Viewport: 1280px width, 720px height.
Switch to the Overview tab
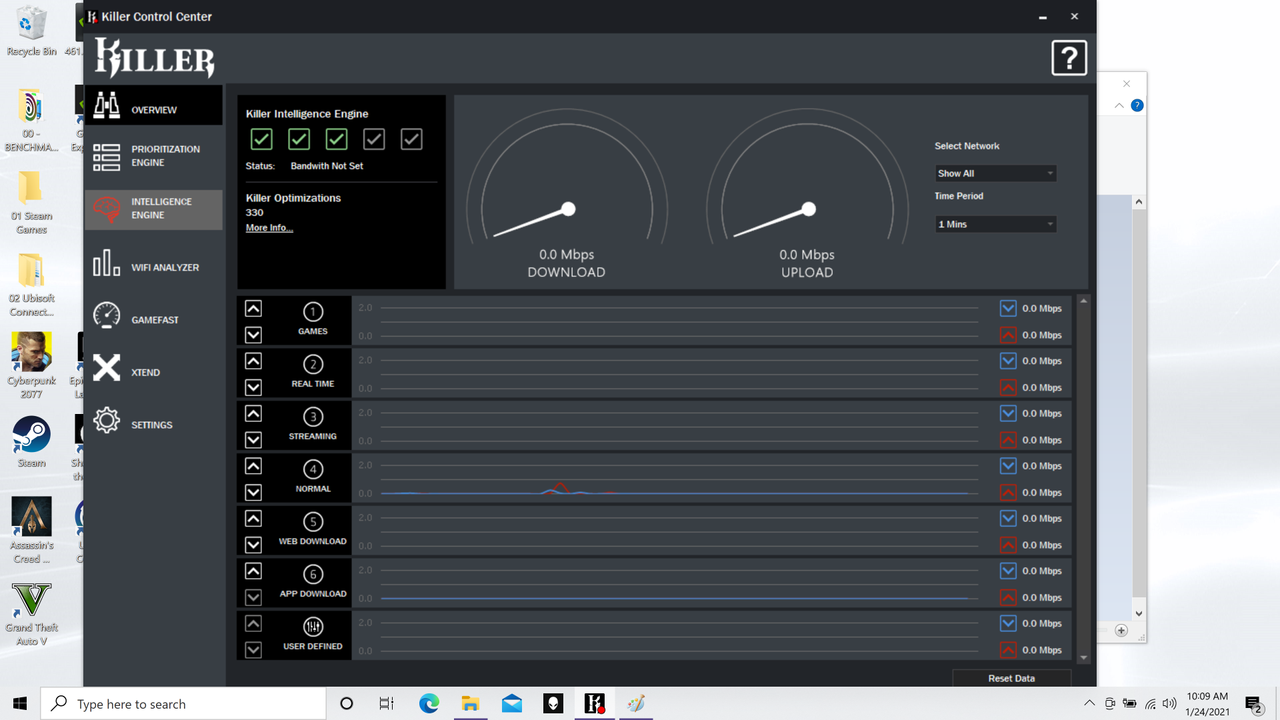point(154,105)
